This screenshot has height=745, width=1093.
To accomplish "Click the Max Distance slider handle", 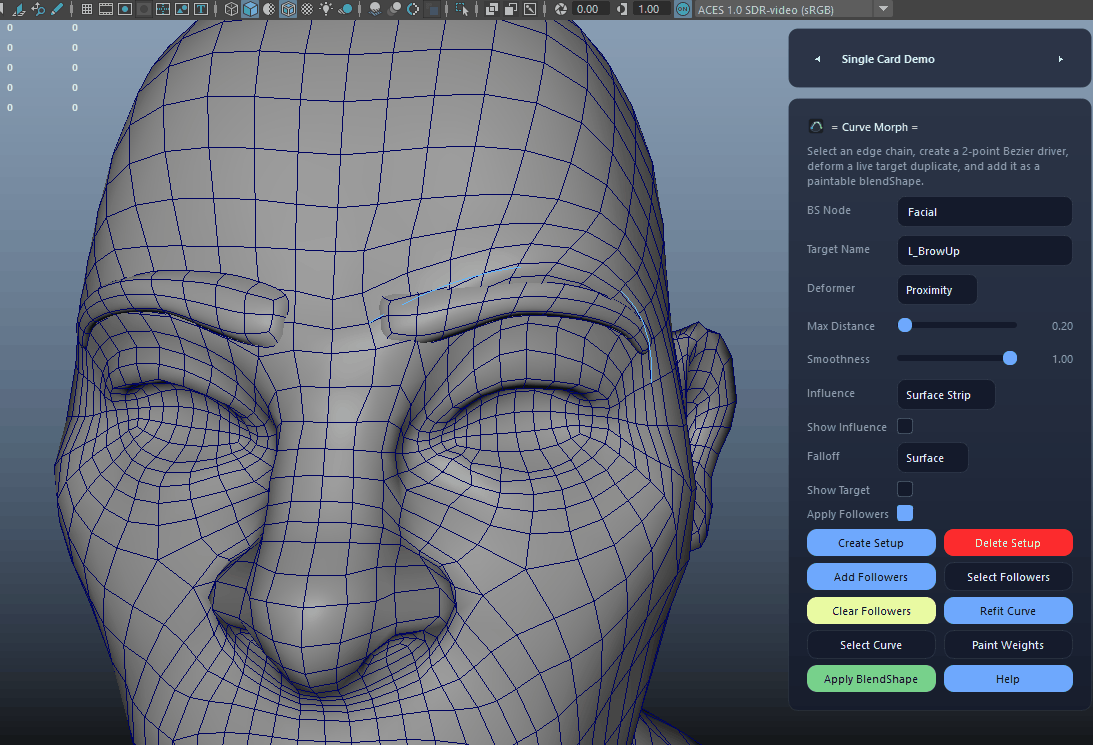I will (x=905, y=325).
